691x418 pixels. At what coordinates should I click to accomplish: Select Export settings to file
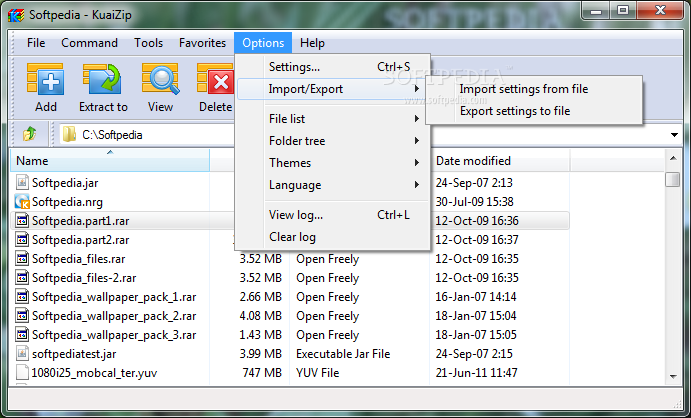[515, 111]
